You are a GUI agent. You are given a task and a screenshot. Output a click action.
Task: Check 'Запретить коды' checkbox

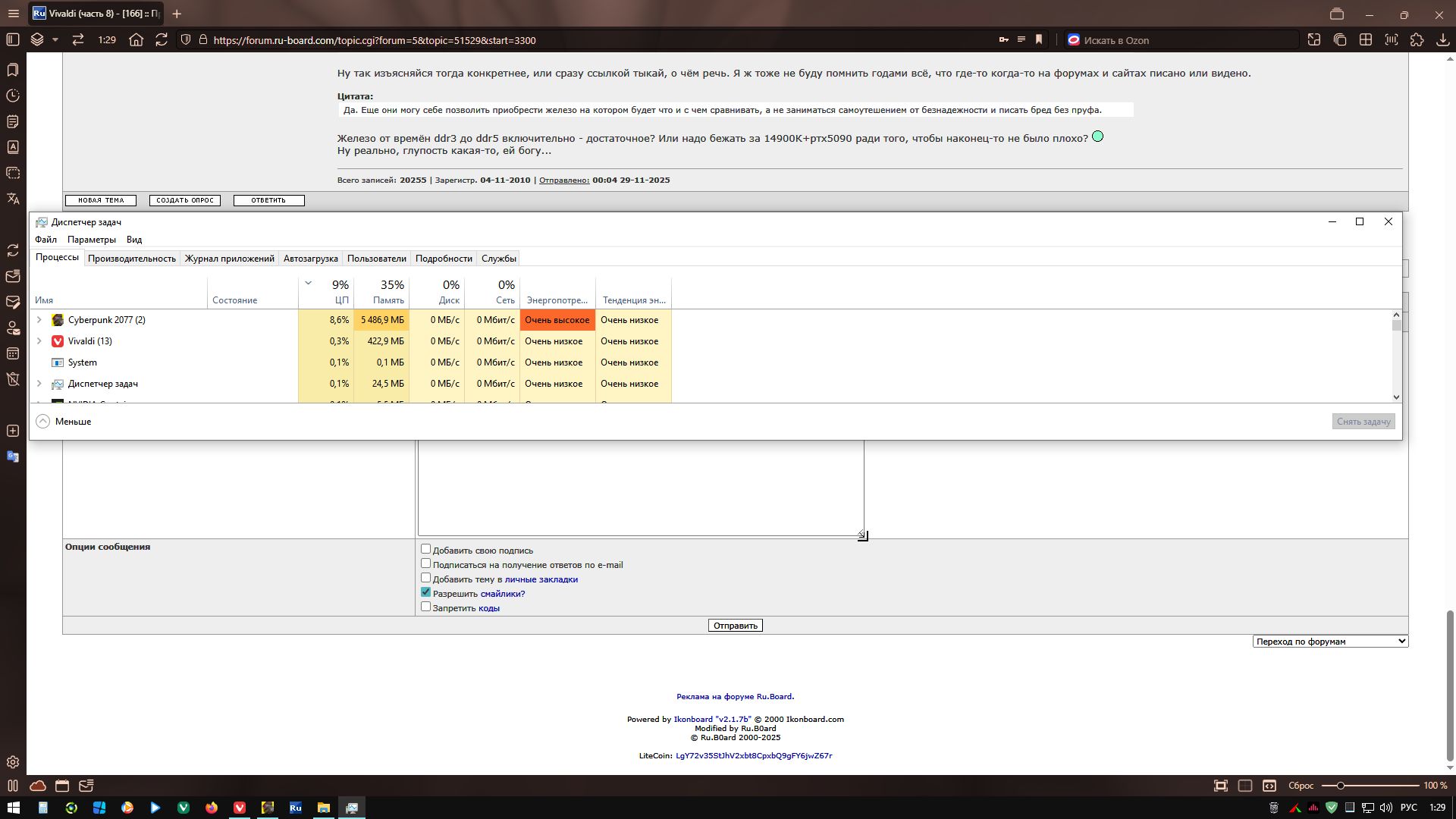click(425, 607)
